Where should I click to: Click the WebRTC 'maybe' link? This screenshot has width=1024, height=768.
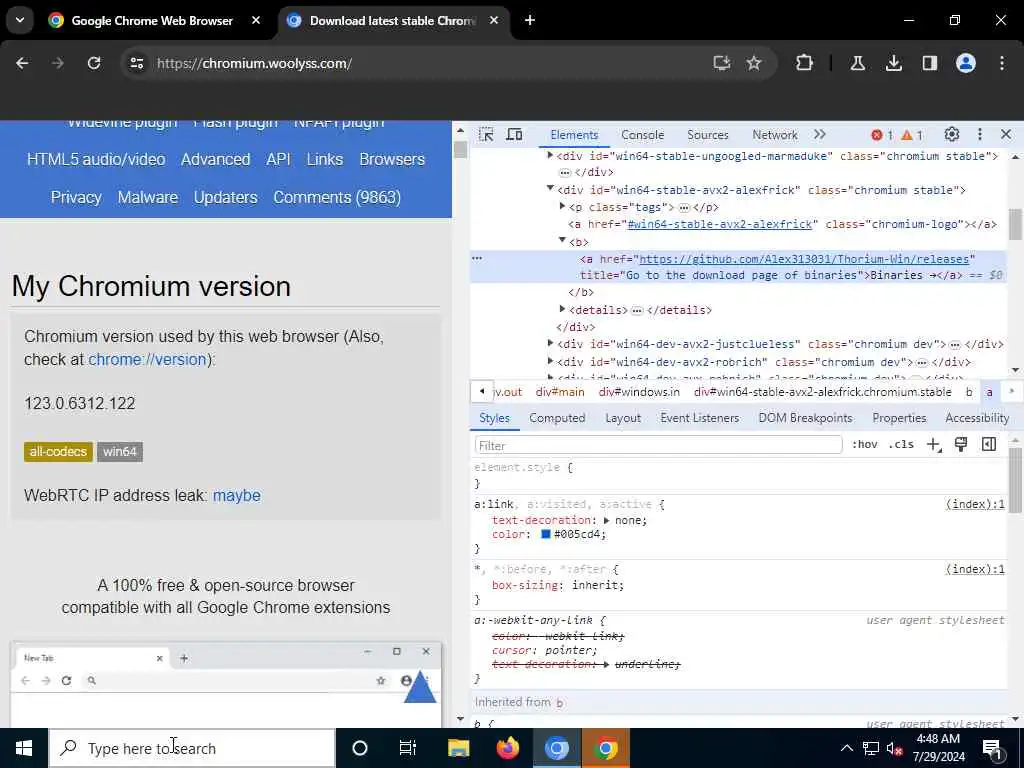236,496
